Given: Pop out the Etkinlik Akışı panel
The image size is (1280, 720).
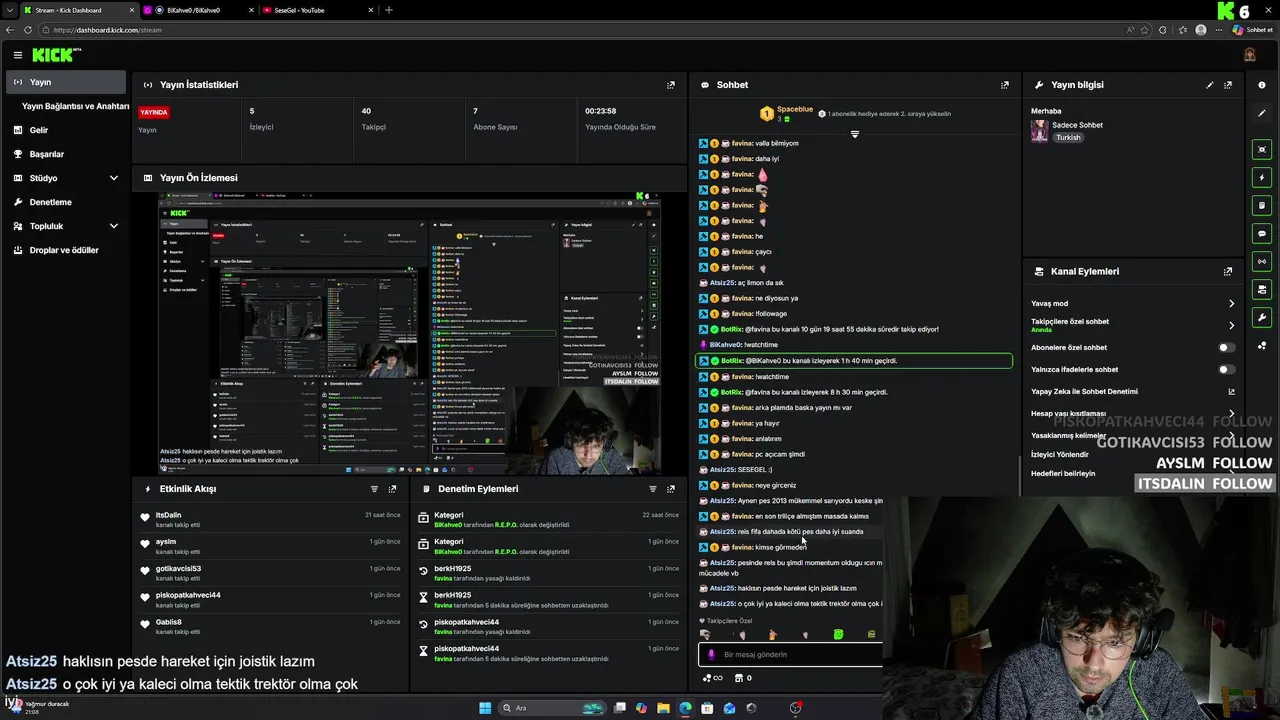Looking at the screenshot, I should 392,489.
